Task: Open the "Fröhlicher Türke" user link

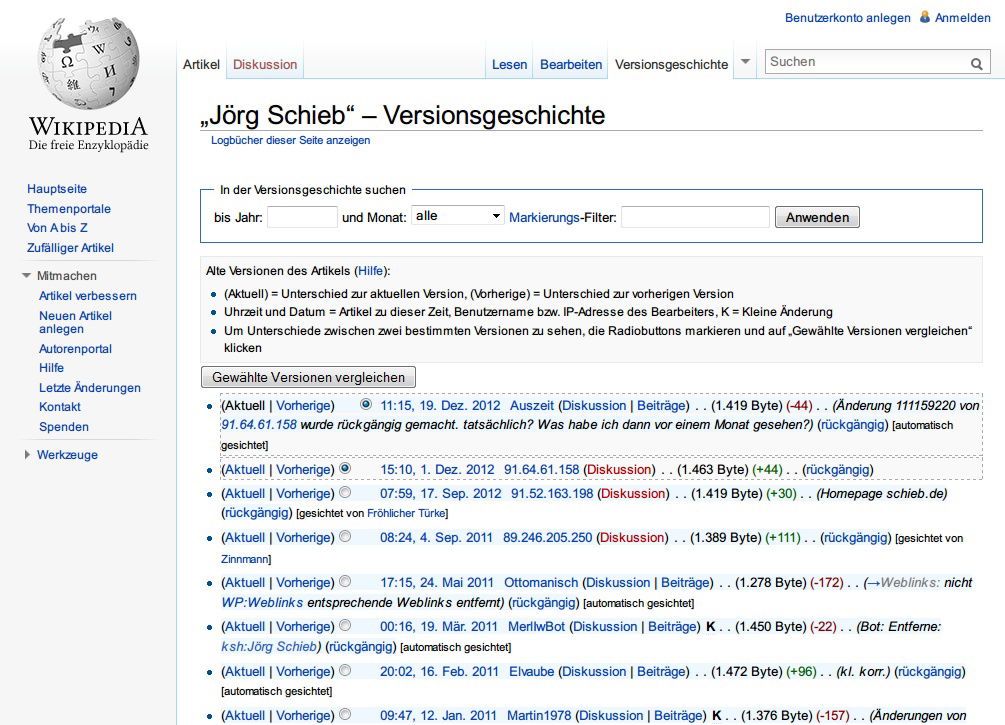Action: point(406,513)
